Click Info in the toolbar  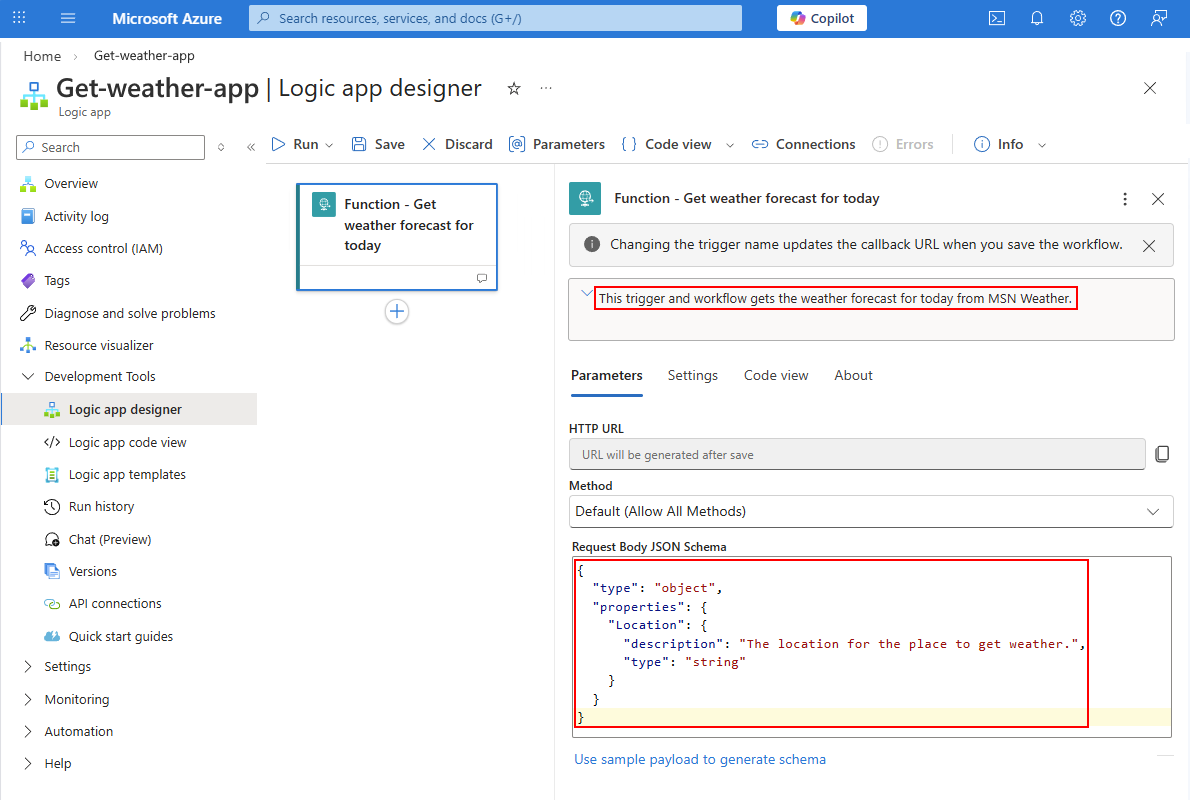click(x=999, y=144)
